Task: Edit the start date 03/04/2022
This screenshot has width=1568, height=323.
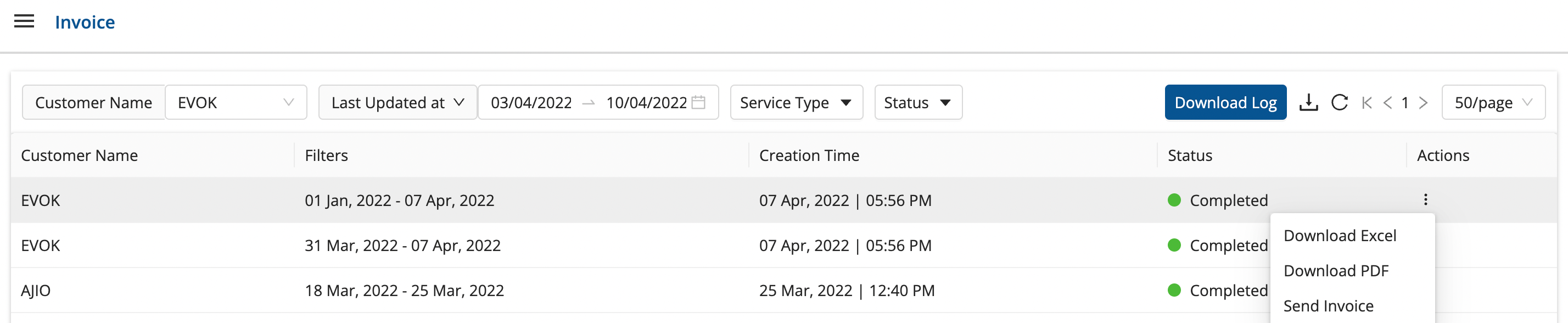Action: 531,102
